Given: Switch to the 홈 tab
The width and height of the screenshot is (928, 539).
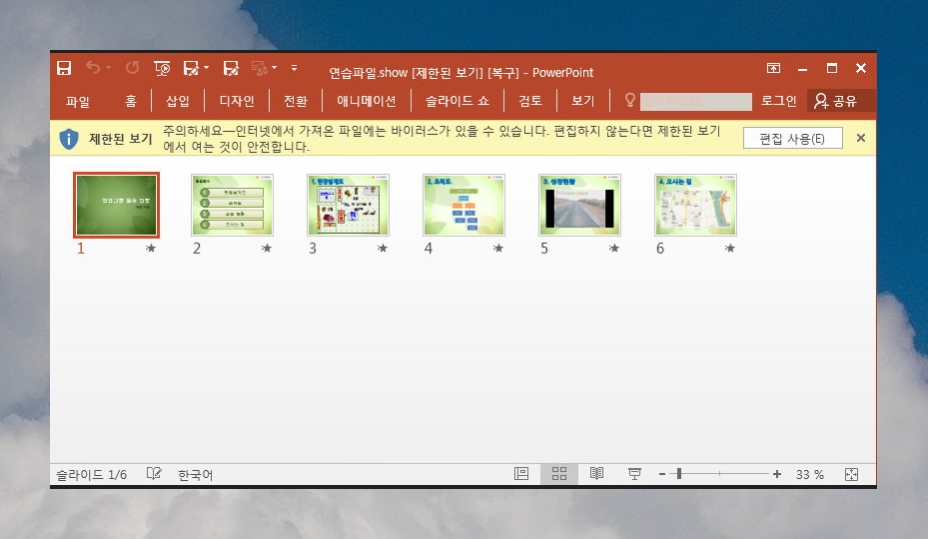Looking at the screenshot, I should [131, 101].
